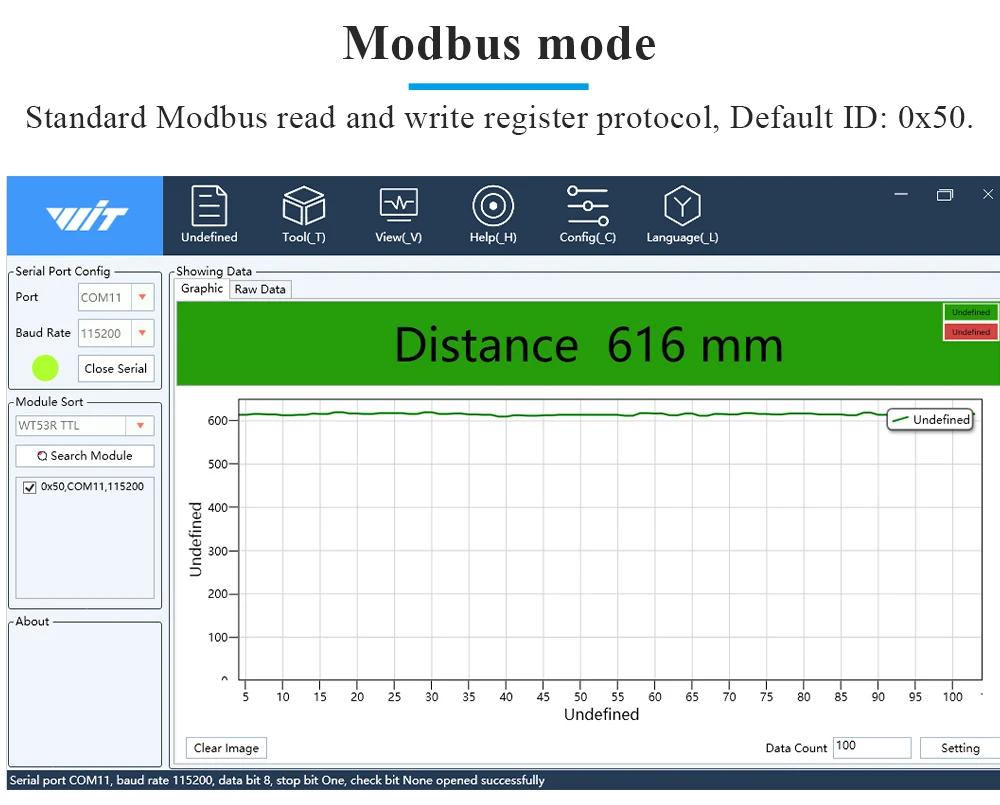Expand the Port COM11 dropdown
This screenshot has width=1000, height=805.
coord(142,297)
